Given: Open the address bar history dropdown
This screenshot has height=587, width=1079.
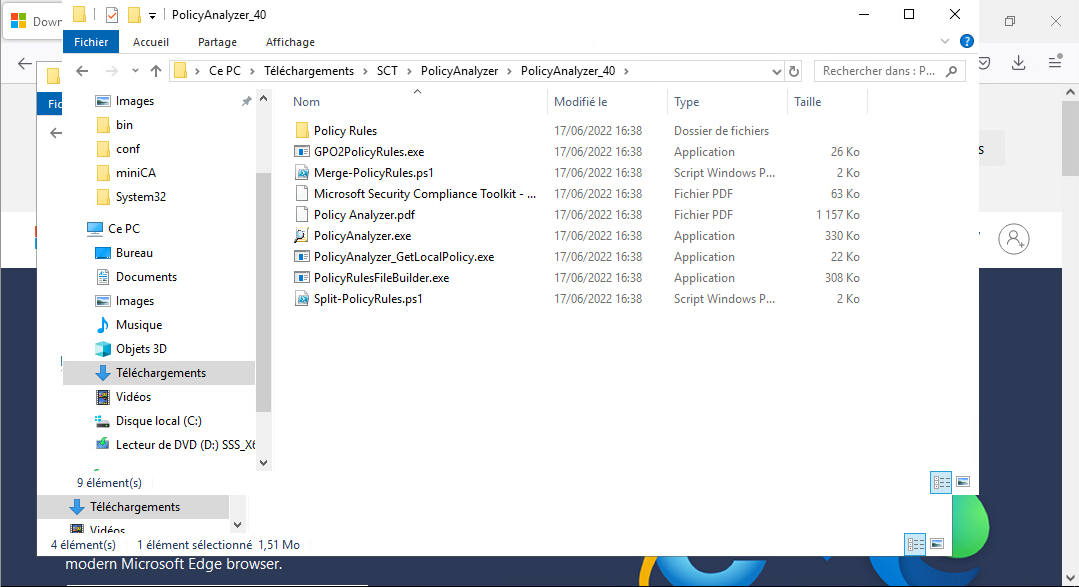Looking at the screenshot, I should 776,71.
